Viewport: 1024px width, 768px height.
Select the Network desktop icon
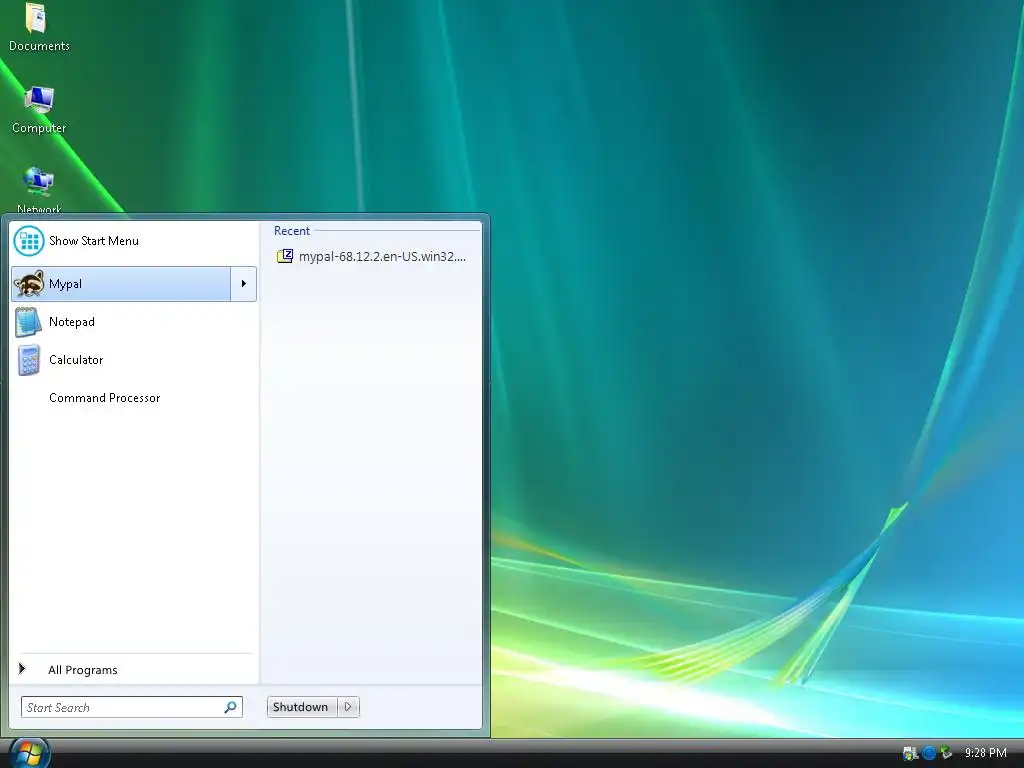(x=39, y=189)
